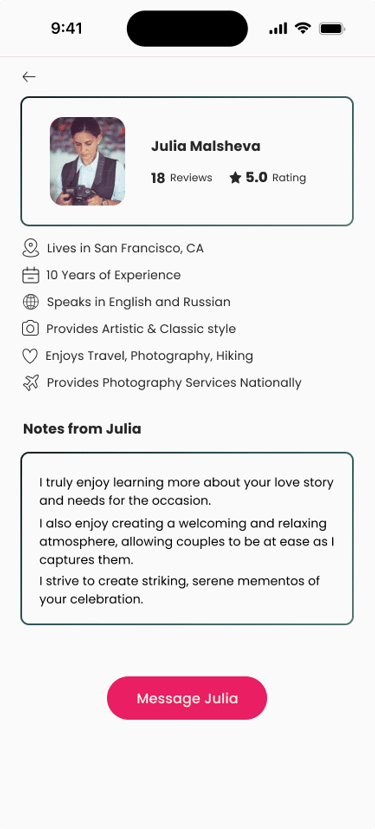The width and height of the screenshot is (375, 829).
Task: Tap Lives in San Francisco, CA
Action: pyautogui.click(x=125, y=248)
